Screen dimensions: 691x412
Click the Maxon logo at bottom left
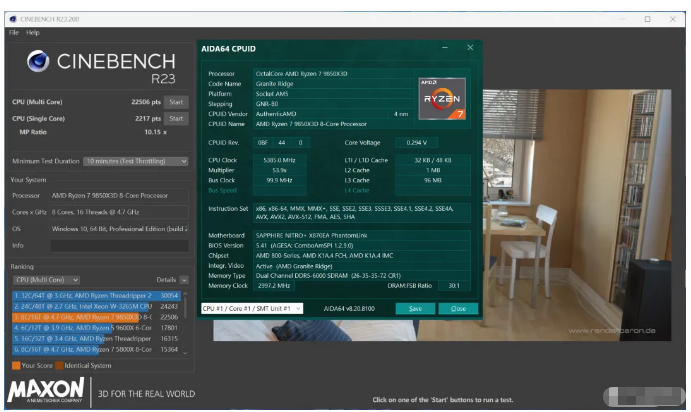coord(47,387)
